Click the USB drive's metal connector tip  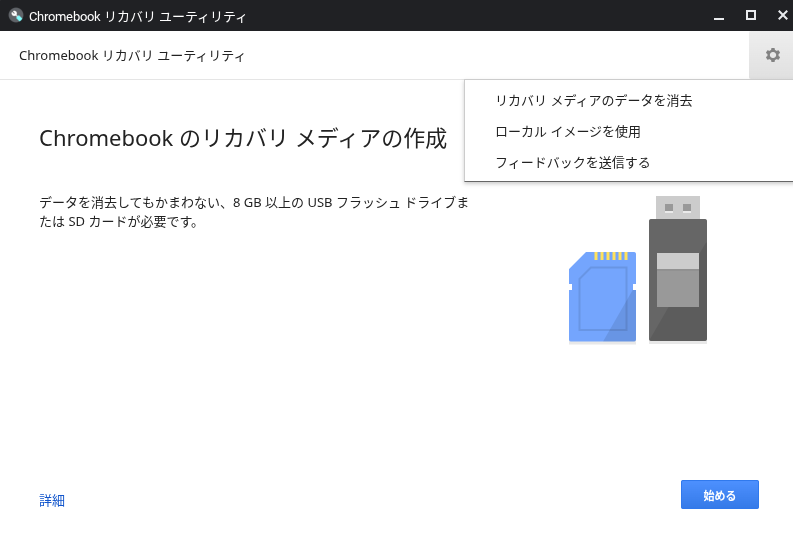click(x=678, y=207)
